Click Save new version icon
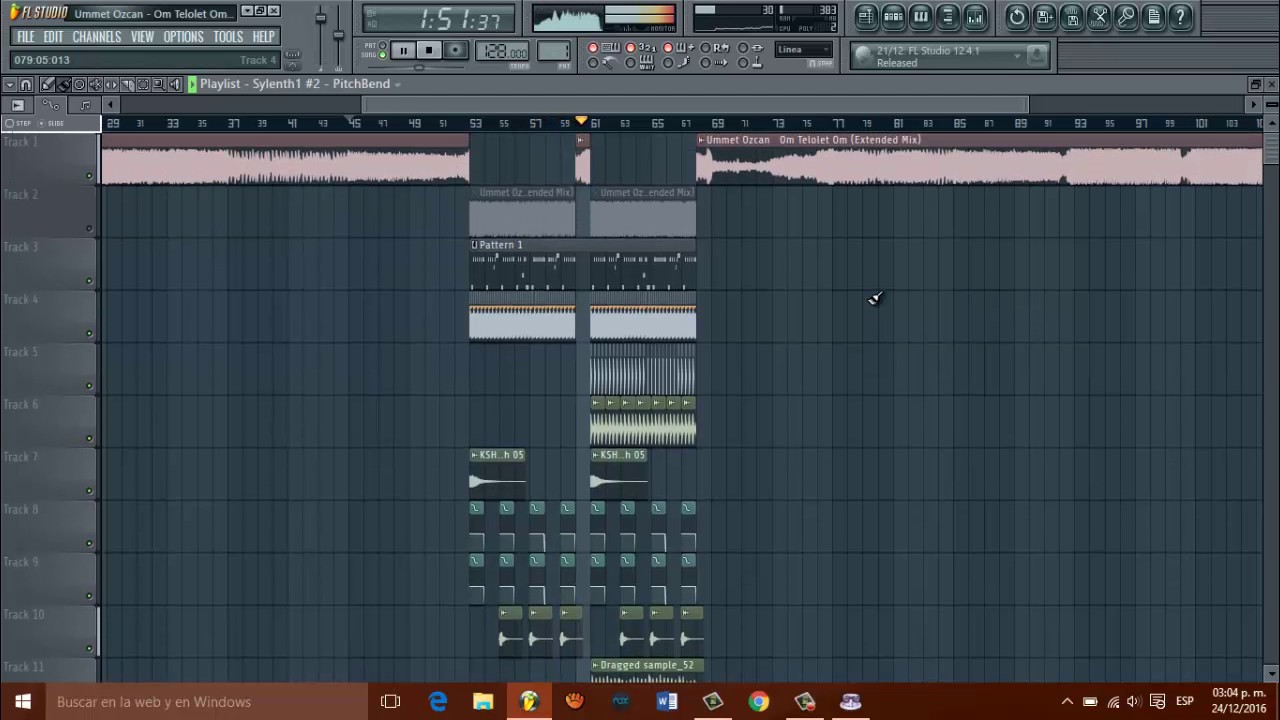This screenshot has width=1280, height=720. 1044,16
